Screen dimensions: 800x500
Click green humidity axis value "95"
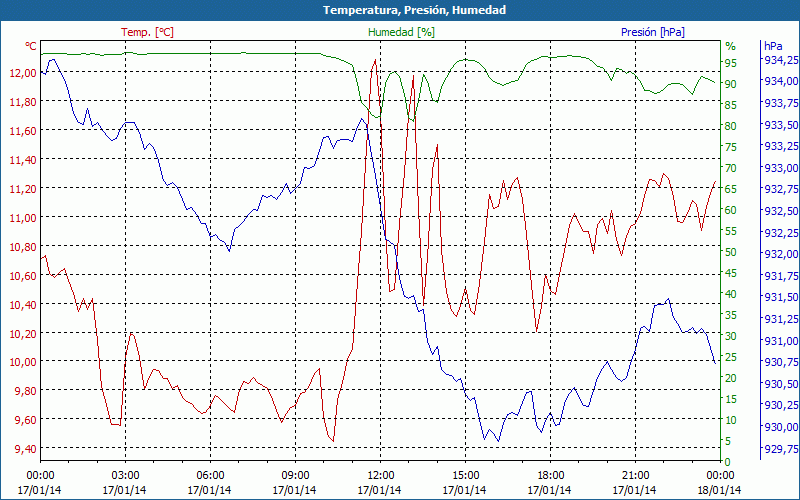tap(731, 63)
